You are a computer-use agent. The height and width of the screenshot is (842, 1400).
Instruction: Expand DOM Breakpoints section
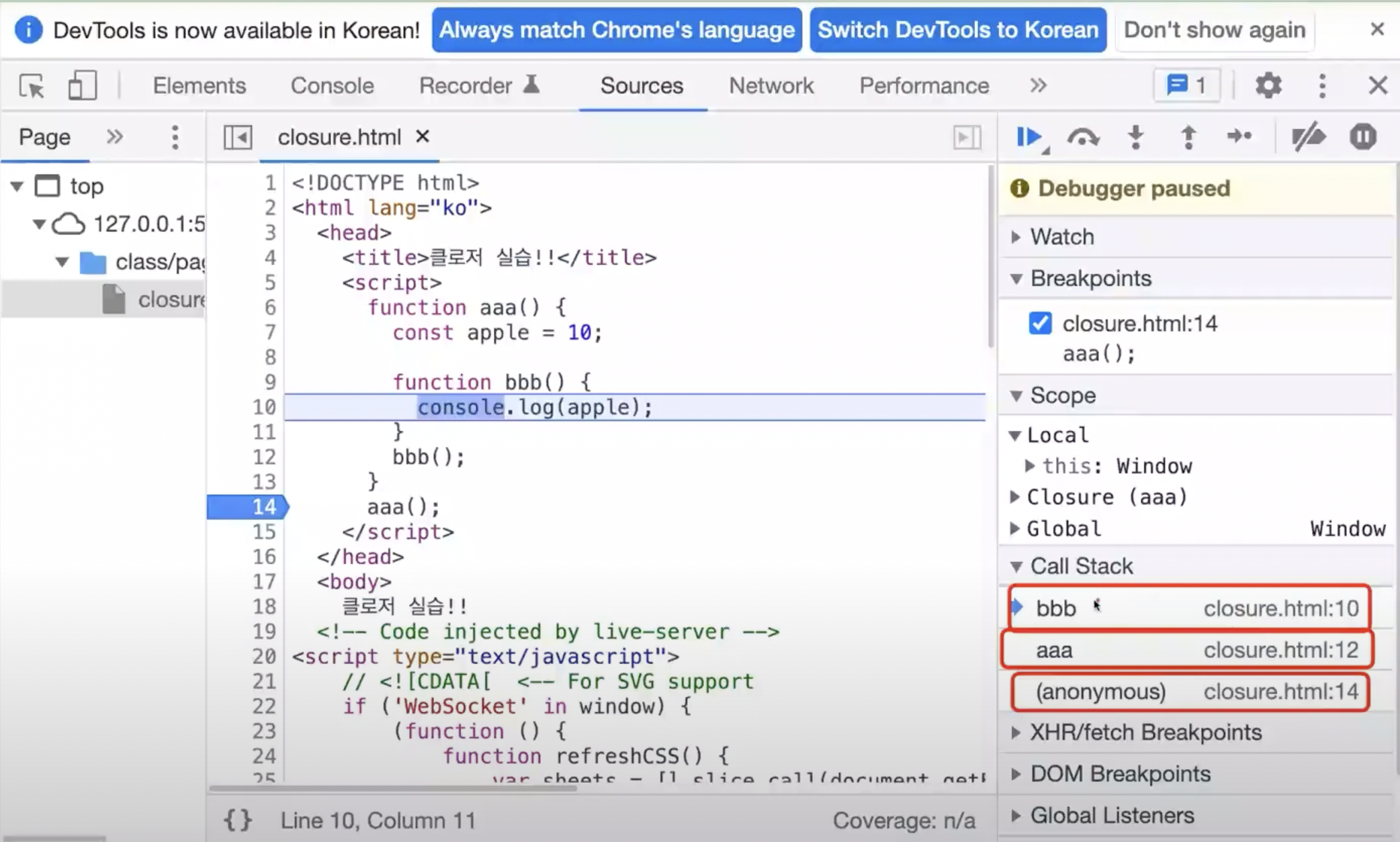tap(1016, 774)
